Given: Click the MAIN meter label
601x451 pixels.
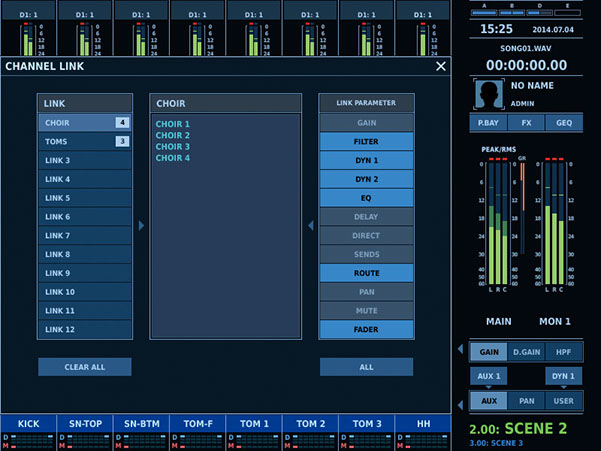Looking at the screenshot, I should (499, 321).
